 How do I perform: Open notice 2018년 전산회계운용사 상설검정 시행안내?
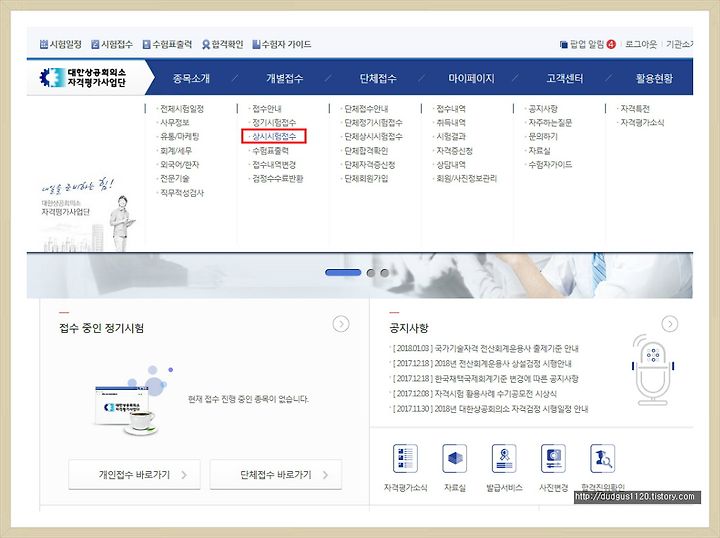481,364
